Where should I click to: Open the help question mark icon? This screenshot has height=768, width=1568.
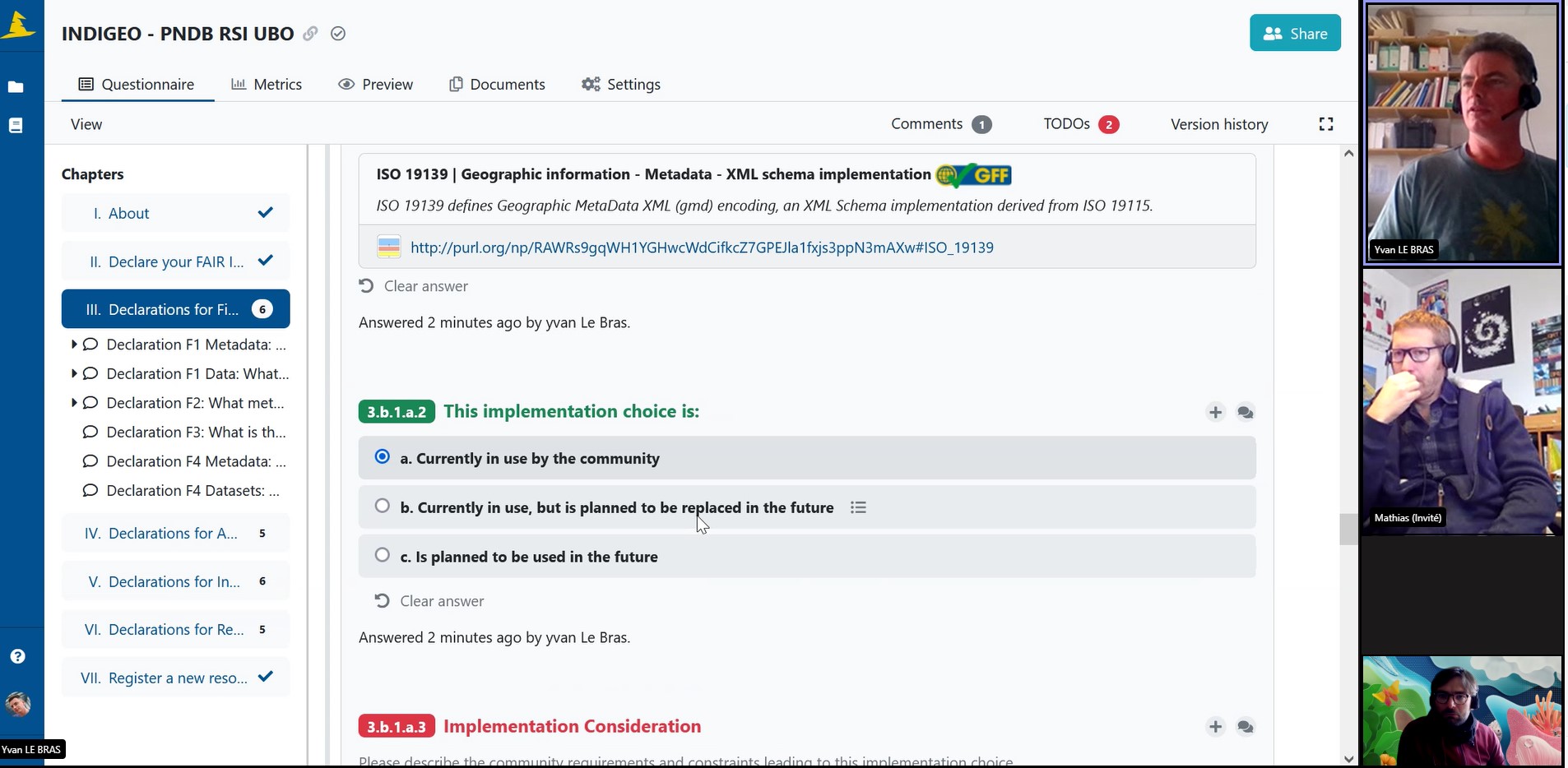point(17,656)
